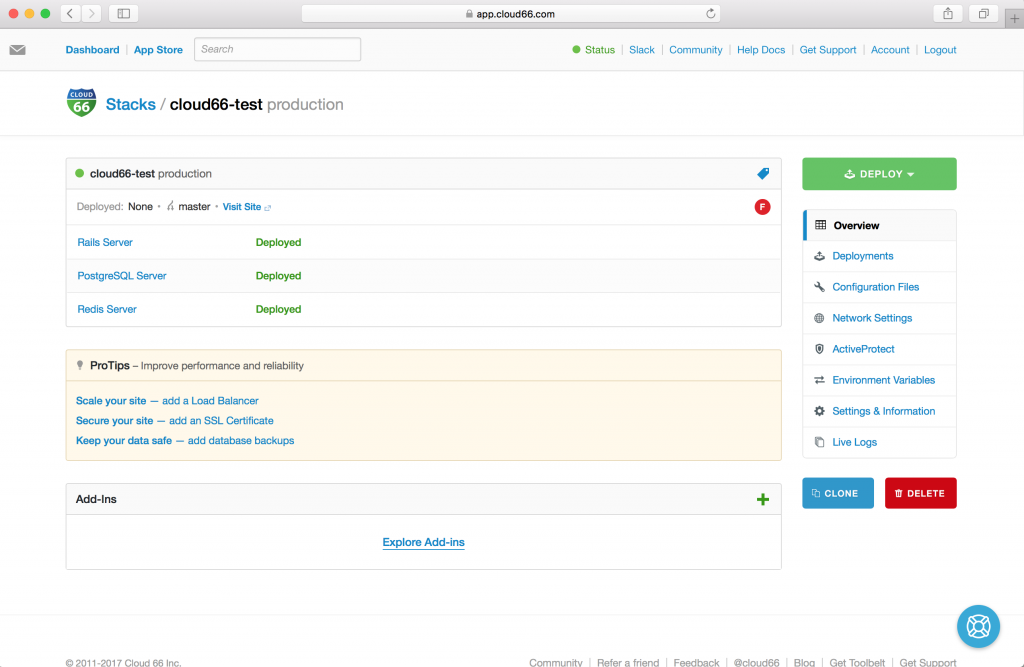Click the red DELETE button
The image size is (1024, 667).
921,493
